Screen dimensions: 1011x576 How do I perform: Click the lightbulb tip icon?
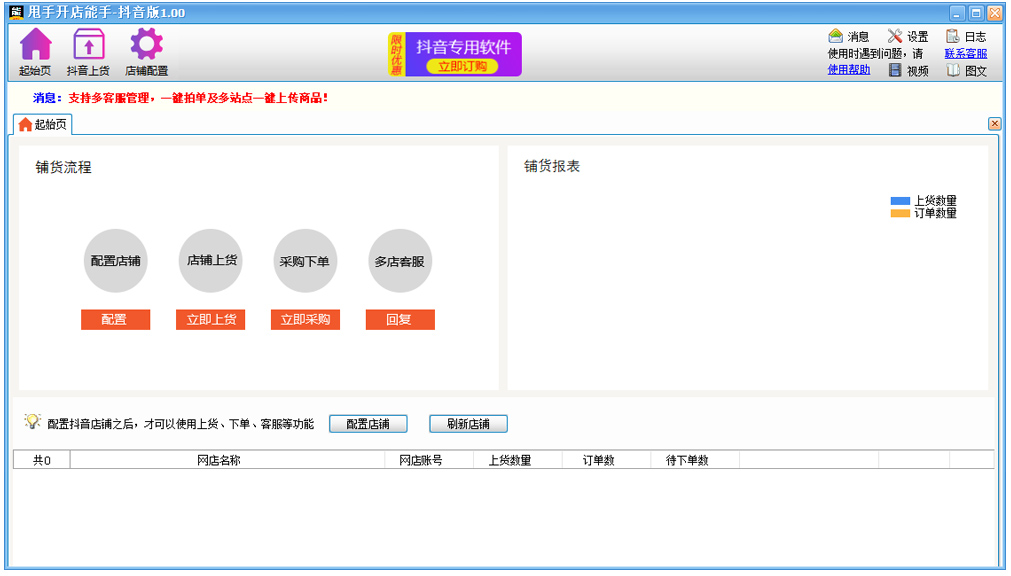(32, 422)
